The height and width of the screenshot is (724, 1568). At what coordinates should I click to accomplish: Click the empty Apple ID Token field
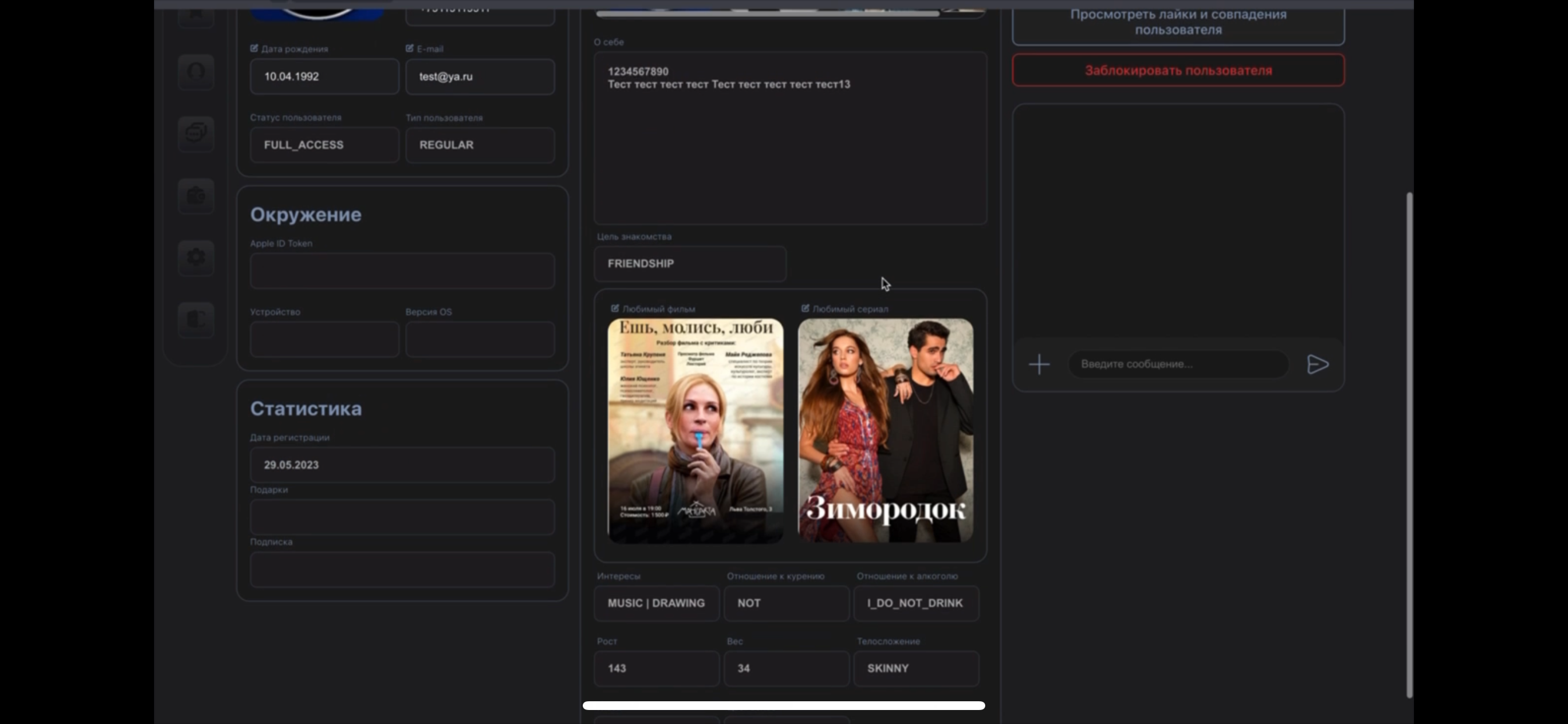(402, 270)
